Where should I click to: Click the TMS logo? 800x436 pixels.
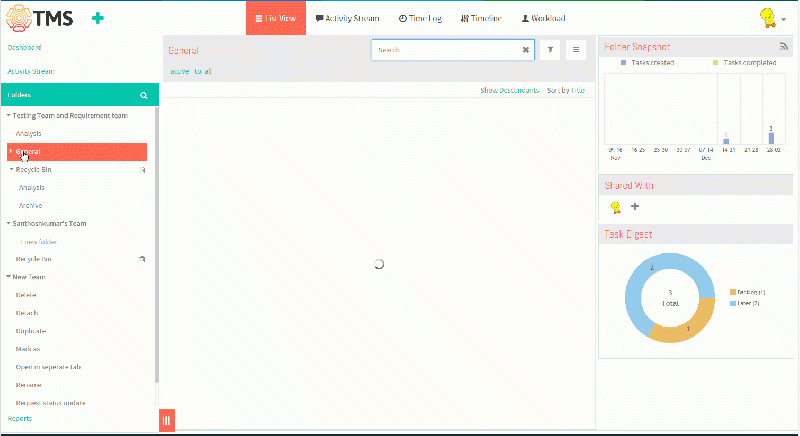40,18
